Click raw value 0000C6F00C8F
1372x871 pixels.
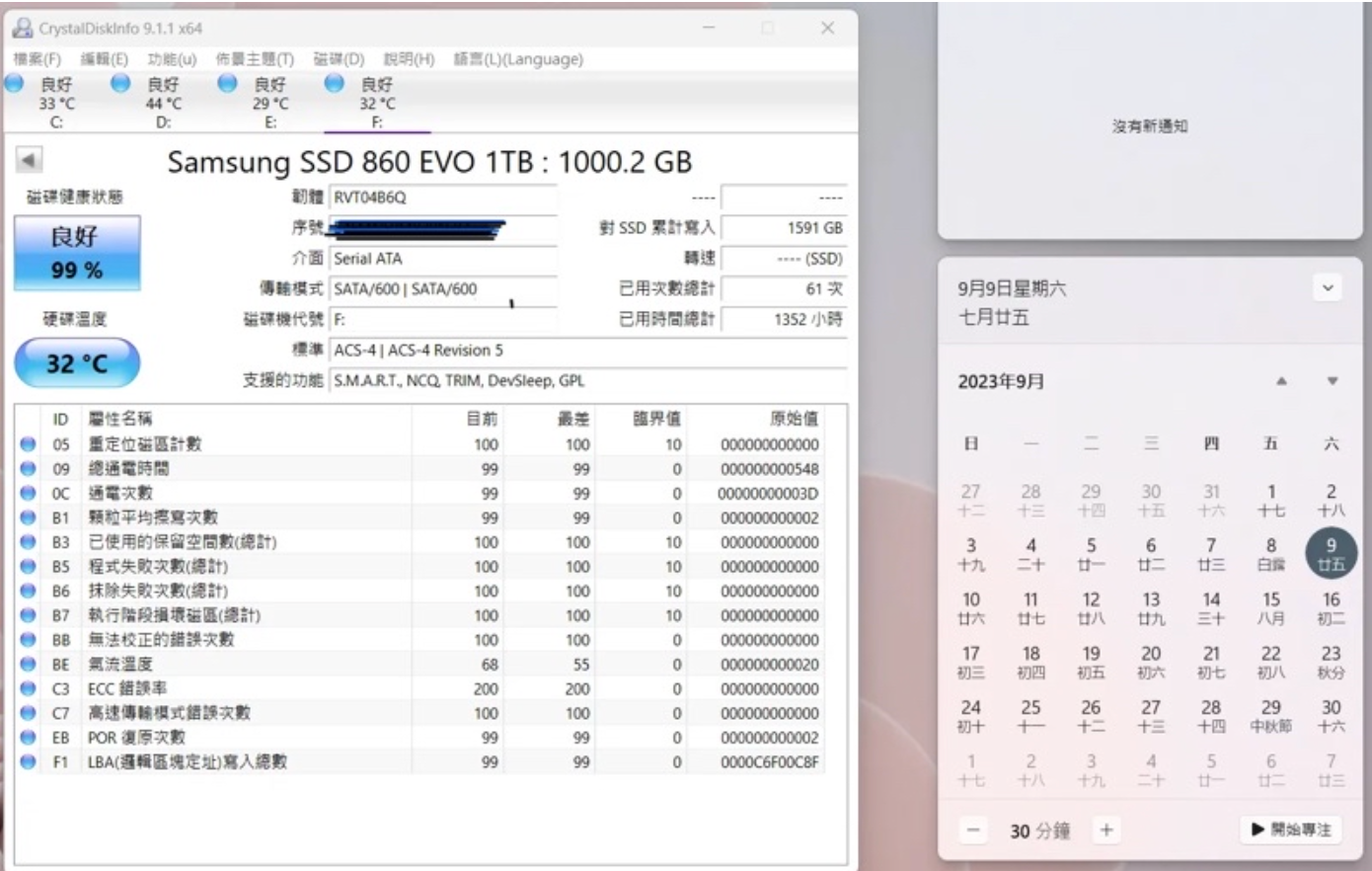[x=770, y=761]
